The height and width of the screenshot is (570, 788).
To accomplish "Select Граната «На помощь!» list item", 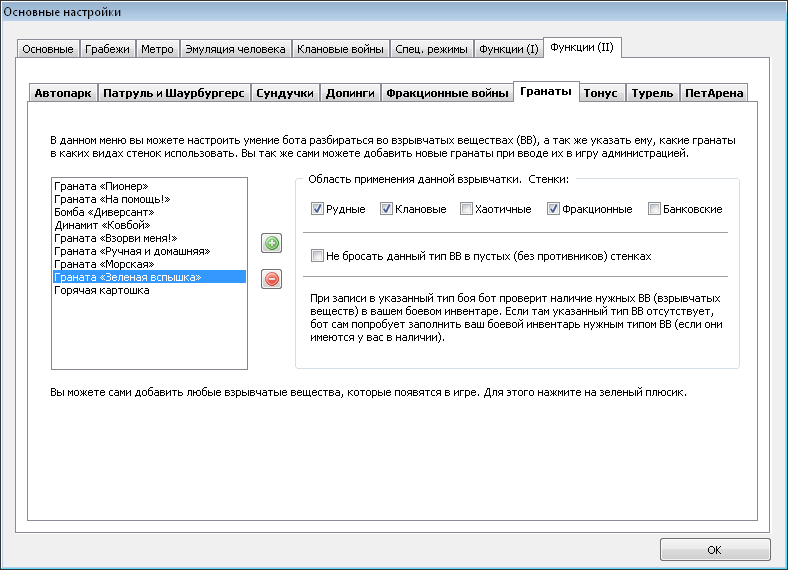I will click(149, 199).
